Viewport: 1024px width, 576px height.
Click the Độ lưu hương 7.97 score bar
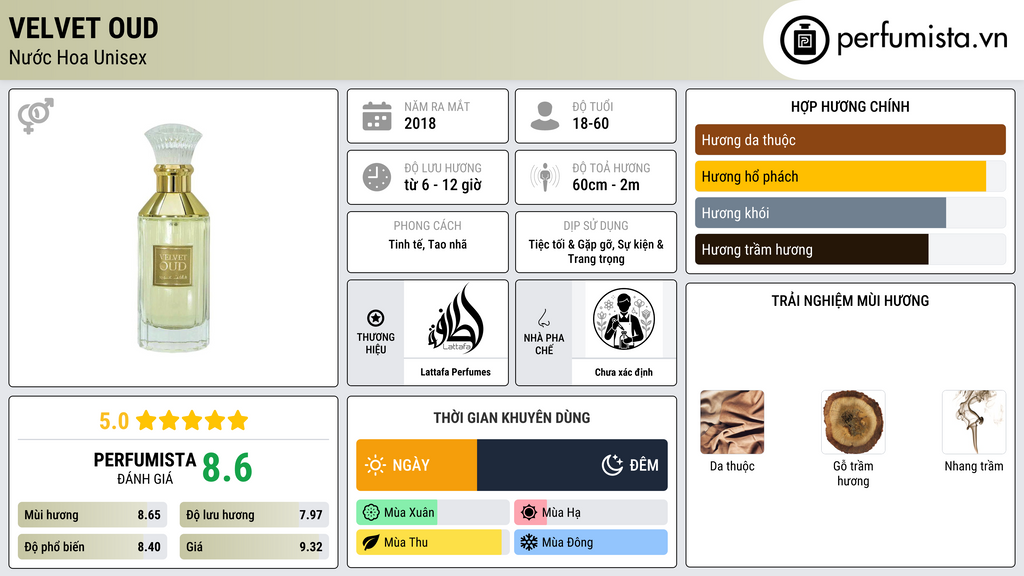click(x=254, y=515)
